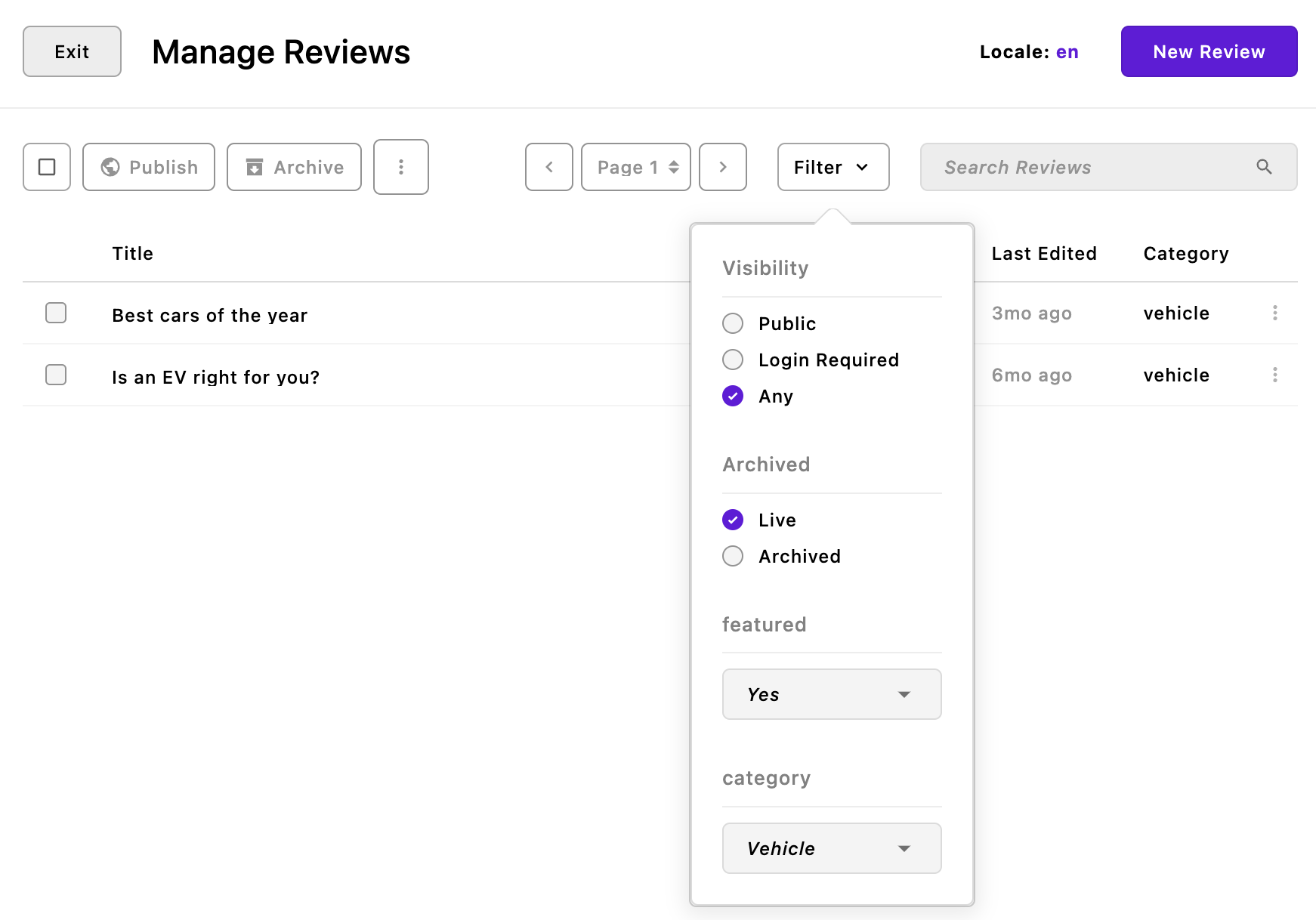Image resolution: width=1316 pixels, height=920 pixels.
Task: Open the Filter menu
Action: pyautogui.click(x=833, y=167)
